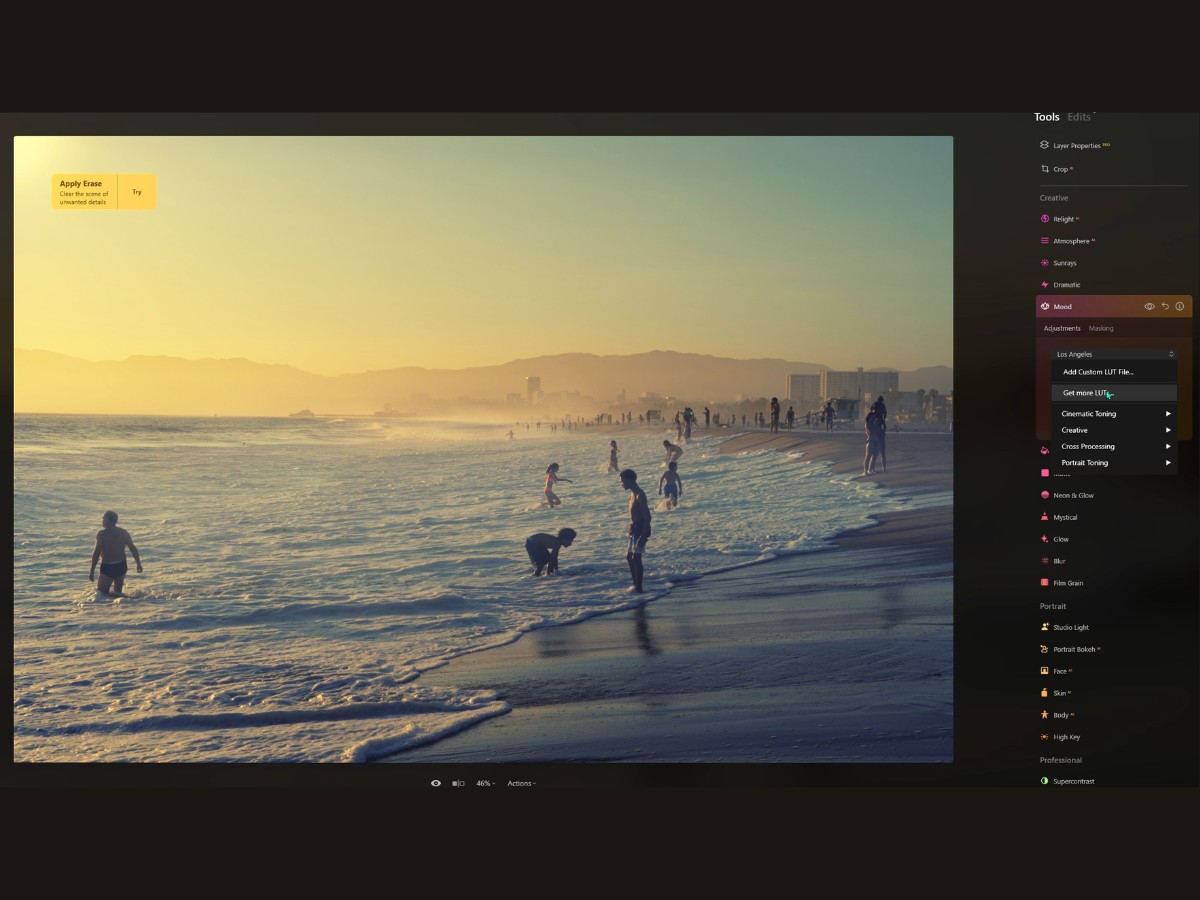The height and width of the screenshot is (900, 1200).
Task: Toggle the original preview eye below the photo
Action: pyautogui.click(x=436, y=783)
